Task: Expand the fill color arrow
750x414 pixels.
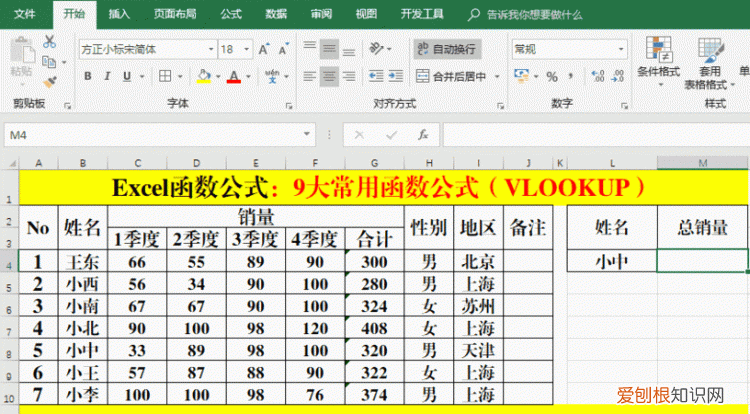Action: click(218, 76)
